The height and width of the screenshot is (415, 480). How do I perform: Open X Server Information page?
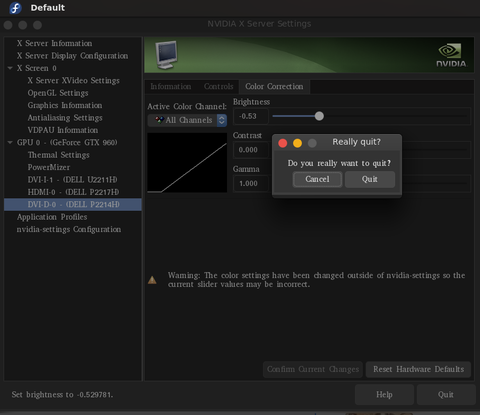[55, 43]
